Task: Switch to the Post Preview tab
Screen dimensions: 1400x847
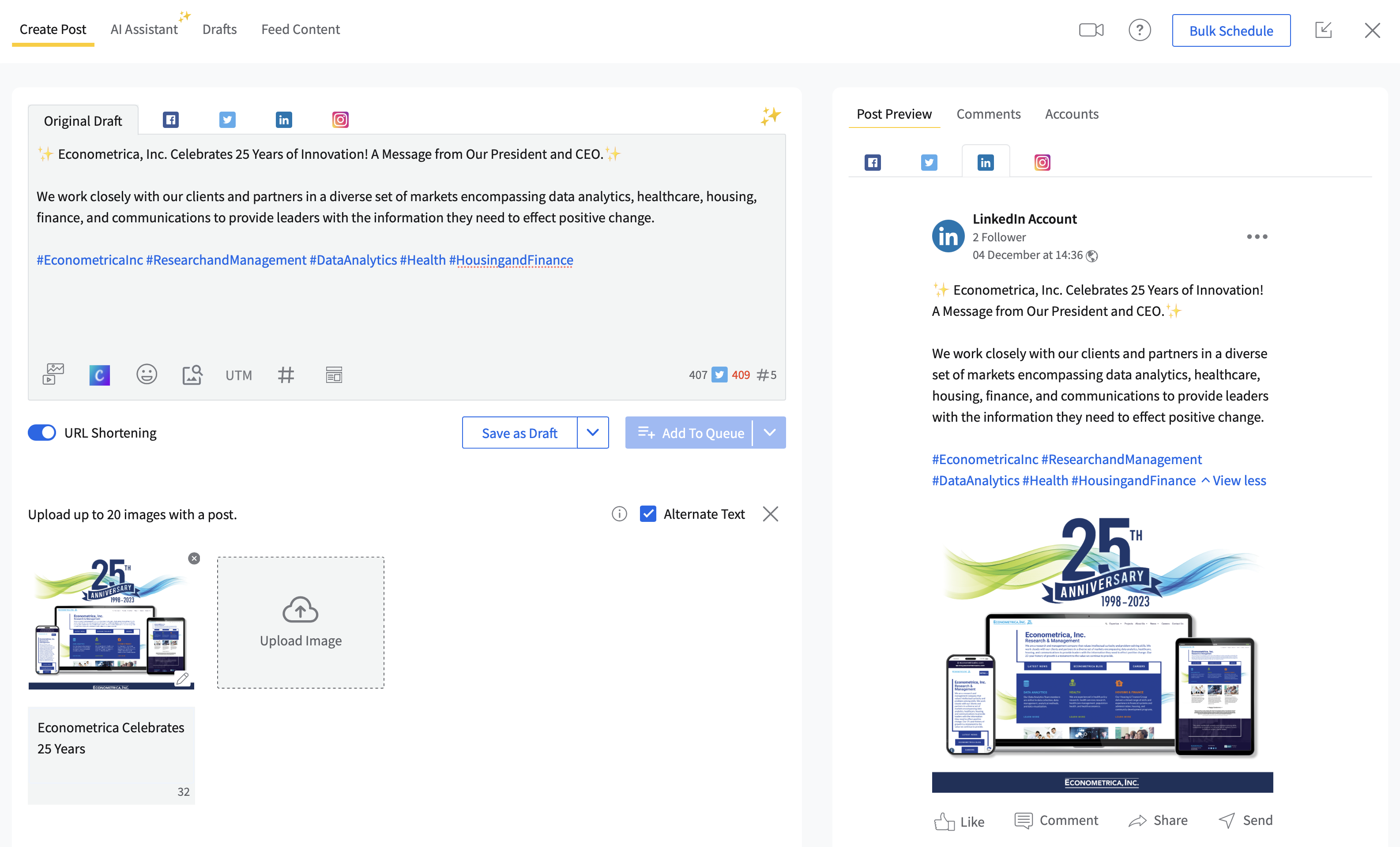Action: point(894,114)
